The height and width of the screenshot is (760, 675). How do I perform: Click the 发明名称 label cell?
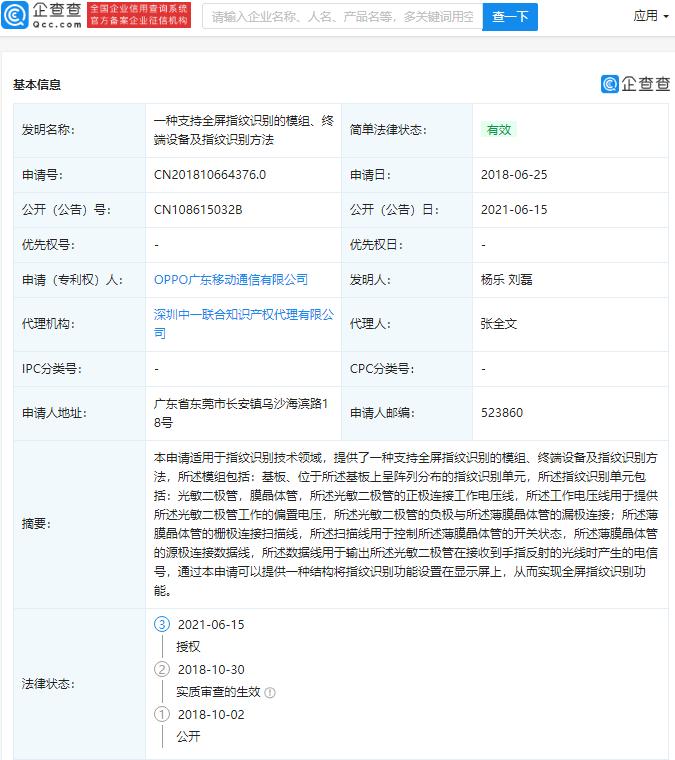(79, 130)
